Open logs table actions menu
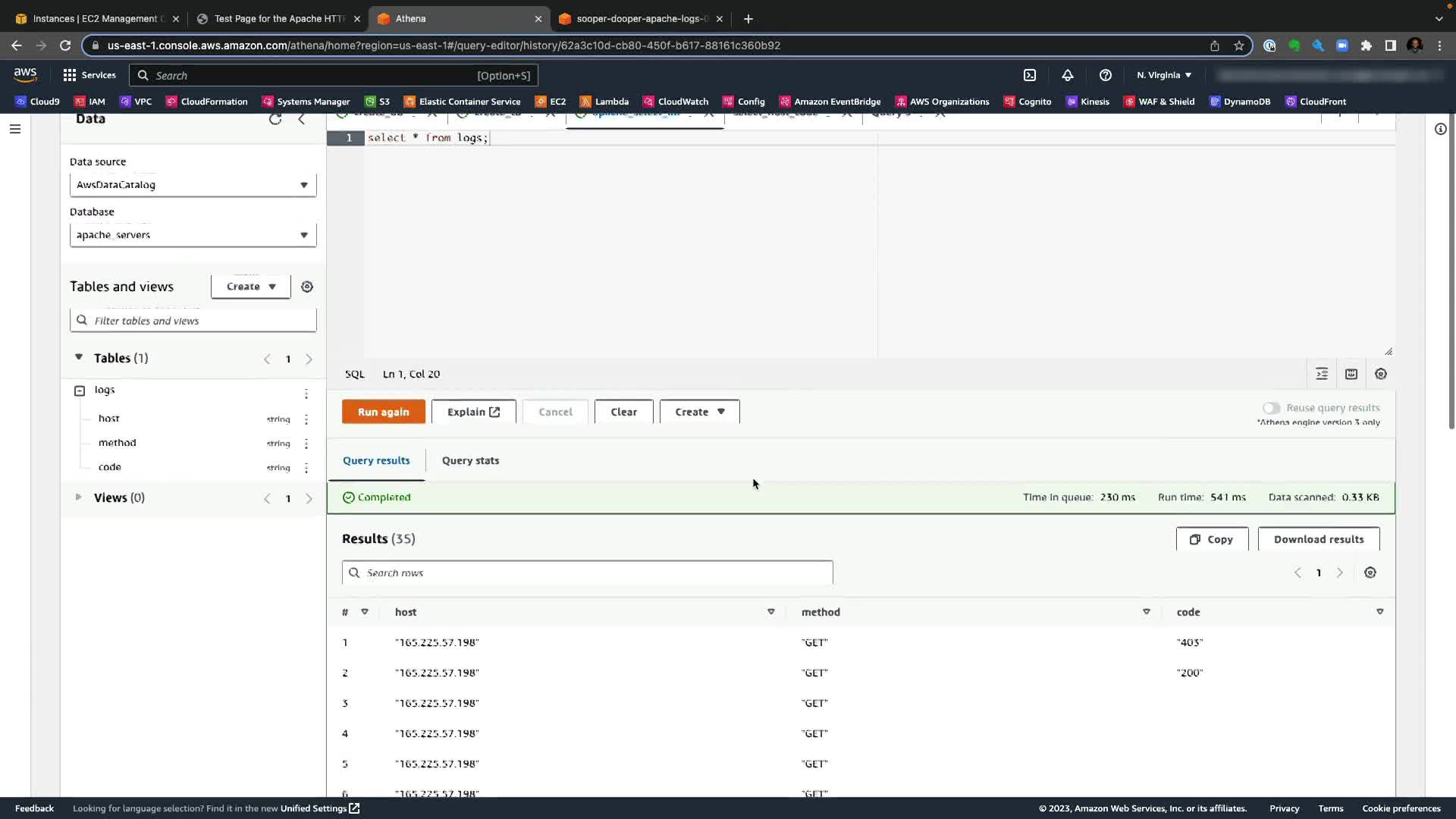This screenshot has width=1456, height=819. 306,393
